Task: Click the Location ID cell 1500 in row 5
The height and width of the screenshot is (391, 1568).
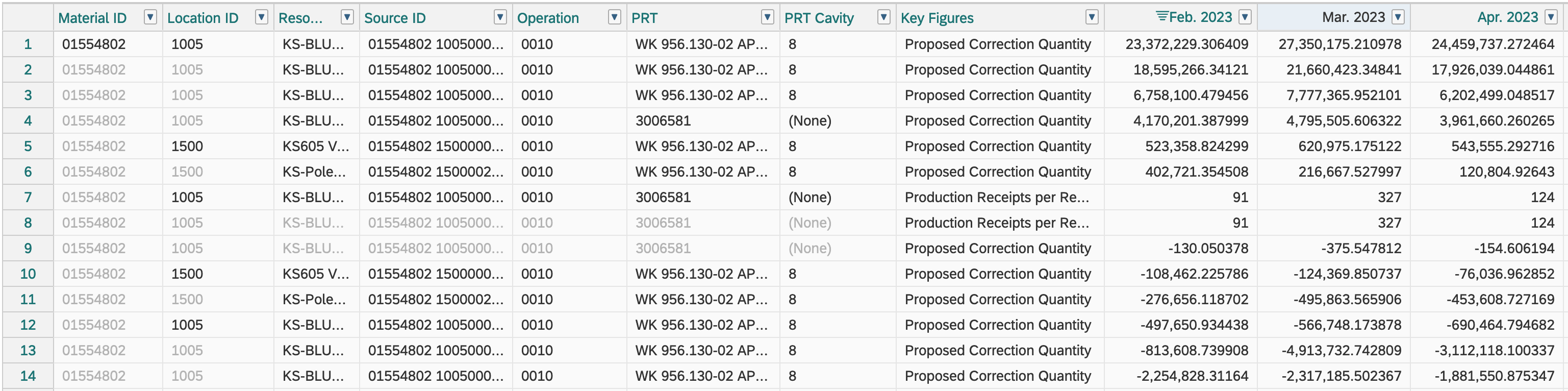Action: point(187,146)
